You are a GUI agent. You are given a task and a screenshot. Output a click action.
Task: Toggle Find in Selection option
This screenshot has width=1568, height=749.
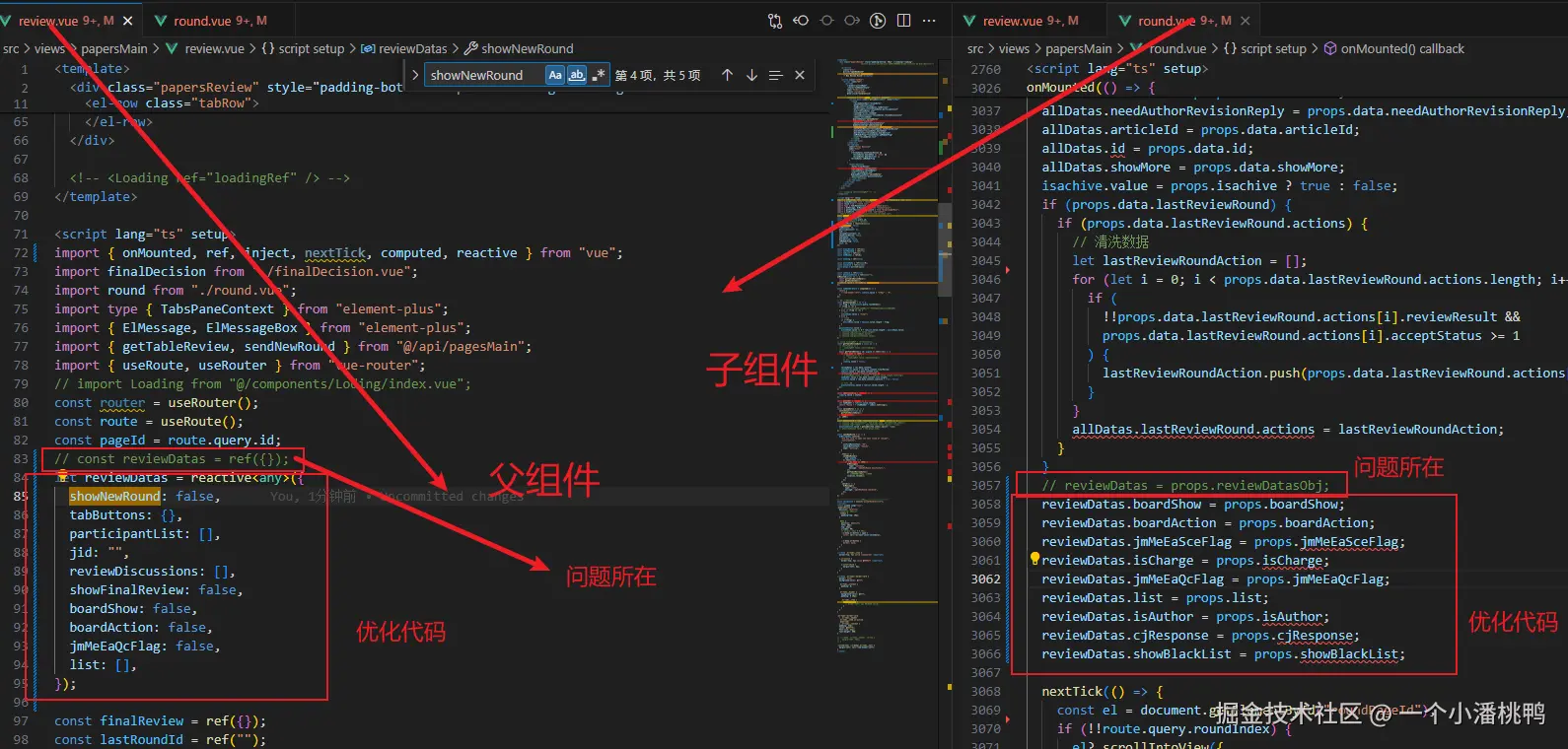tap(775, 75)
